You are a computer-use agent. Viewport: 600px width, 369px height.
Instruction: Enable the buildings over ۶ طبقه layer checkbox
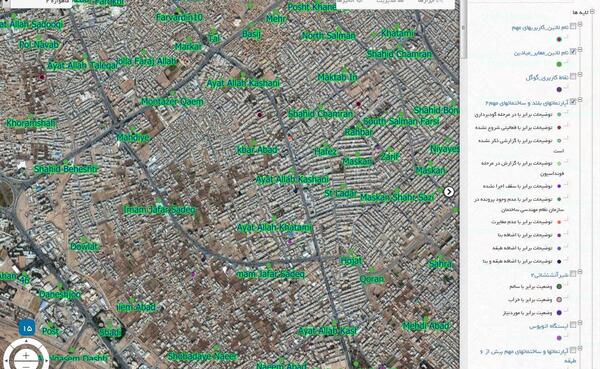573,350
